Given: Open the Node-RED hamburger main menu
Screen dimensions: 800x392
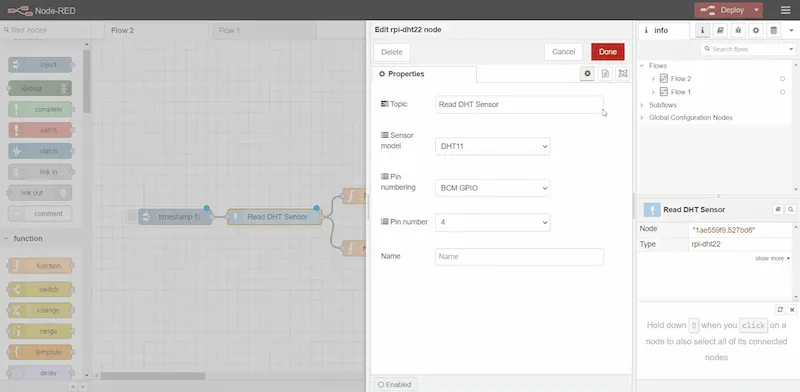Looking at the screenshot, I should 785,10.
